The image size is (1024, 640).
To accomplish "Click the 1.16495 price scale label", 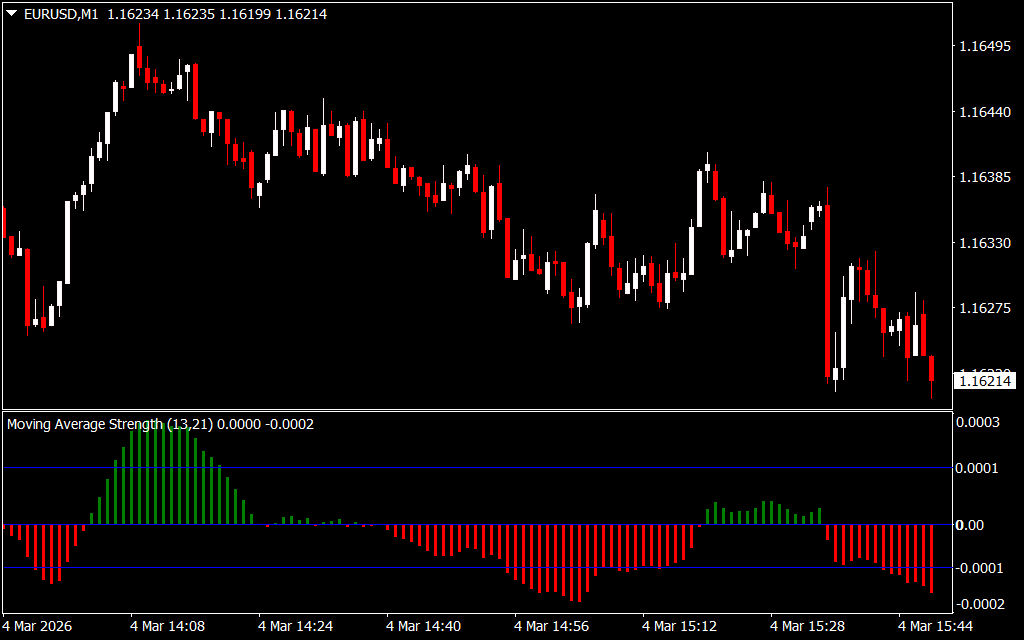I will [985, 47].
